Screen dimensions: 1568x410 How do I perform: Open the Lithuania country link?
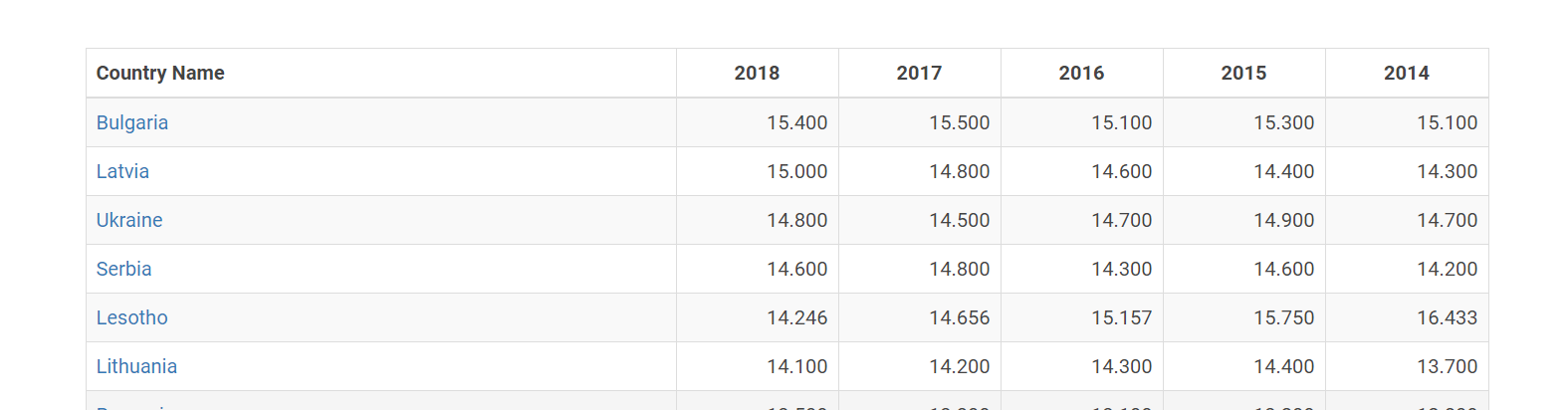(136, 366)
